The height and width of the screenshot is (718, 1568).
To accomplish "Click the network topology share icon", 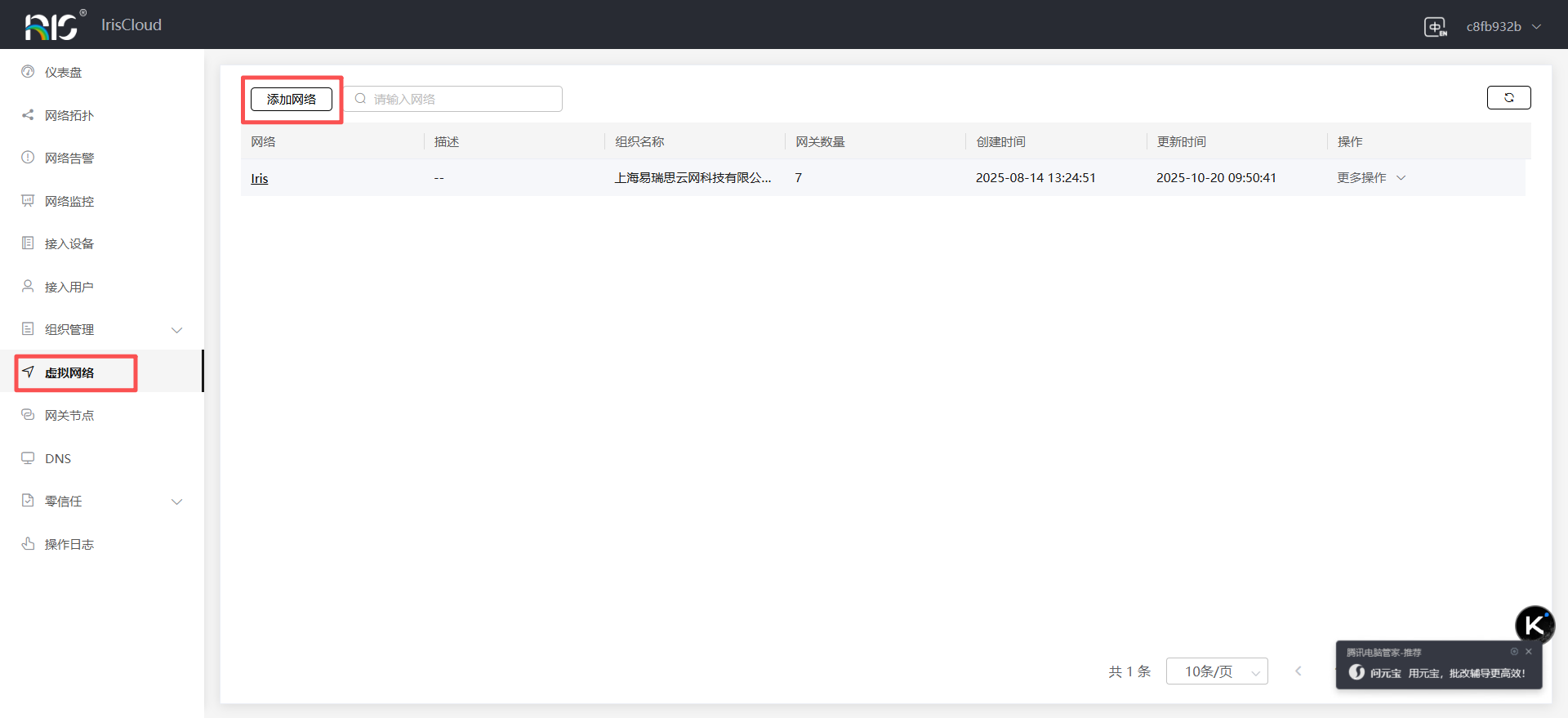I will point(28,115).
